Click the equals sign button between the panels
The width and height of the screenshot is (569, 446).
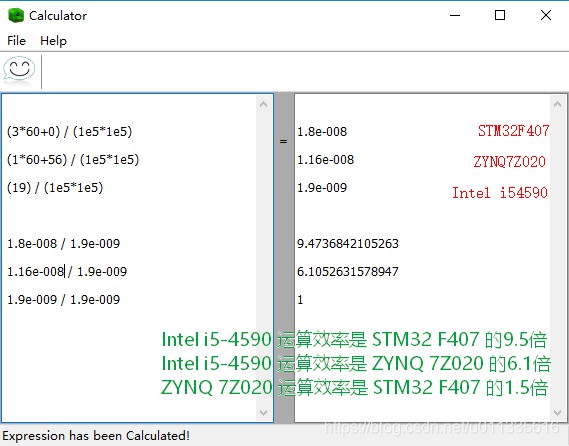[x=283, y=141]
